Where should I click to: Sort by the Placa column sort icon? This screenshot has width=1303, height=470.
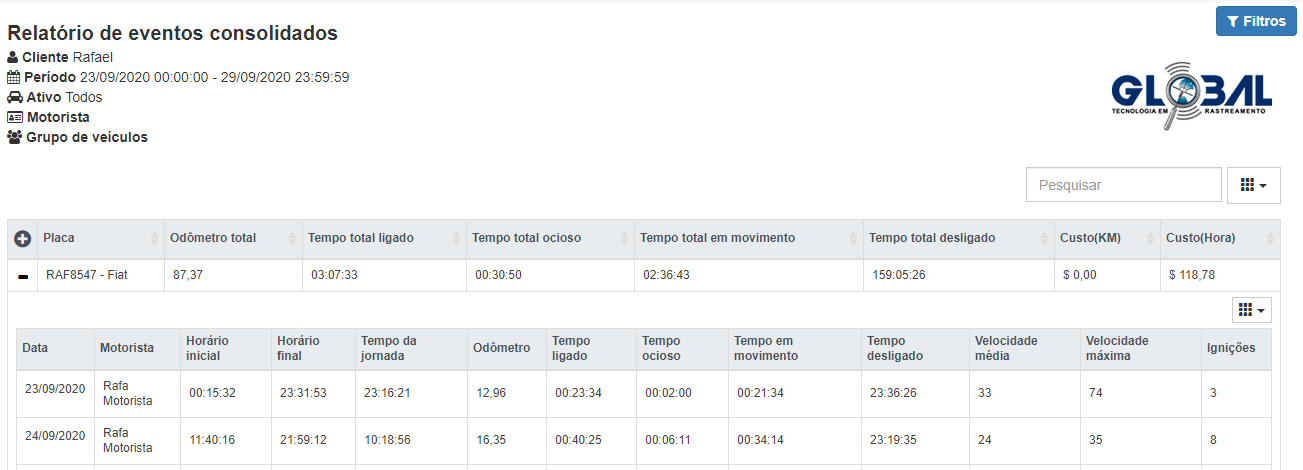154,239
